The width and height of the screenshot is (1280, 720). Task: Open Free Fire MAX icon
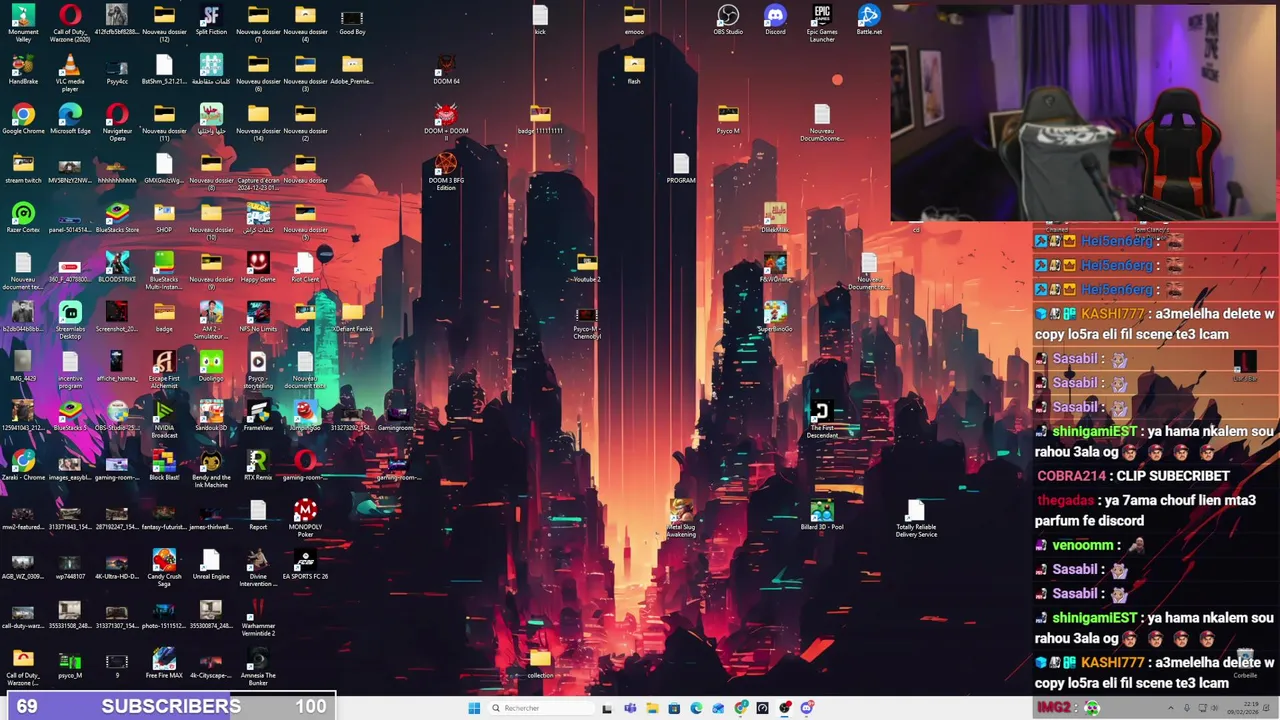point(164,663)
